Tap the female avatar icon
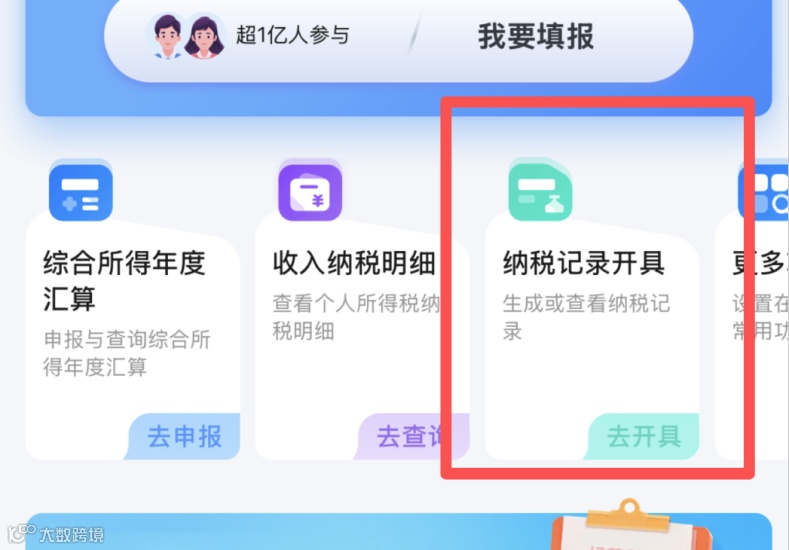 tap(204, 36)
